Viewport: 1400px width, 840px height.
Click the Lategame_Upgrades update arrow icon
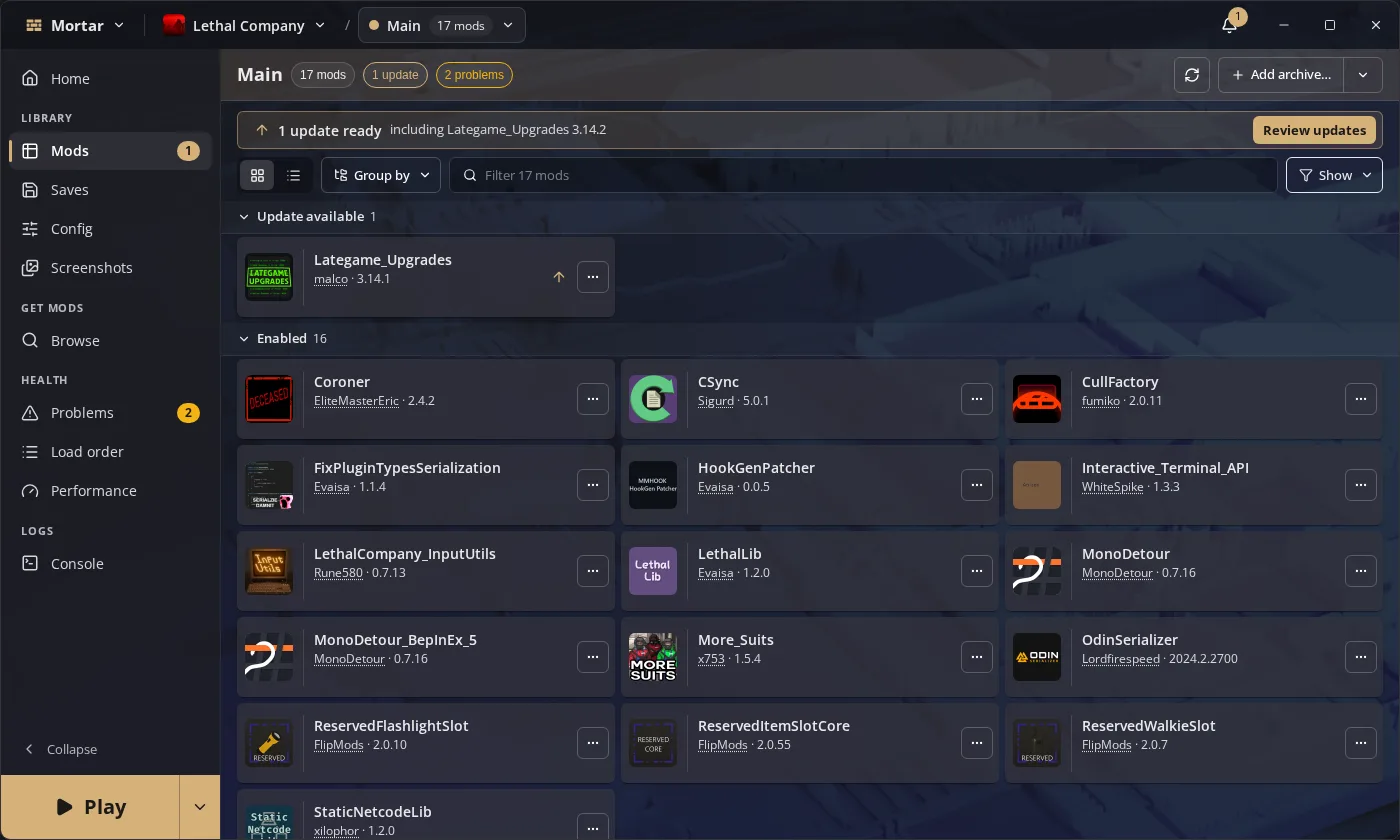pyautogui.click(x=559, y=277)
